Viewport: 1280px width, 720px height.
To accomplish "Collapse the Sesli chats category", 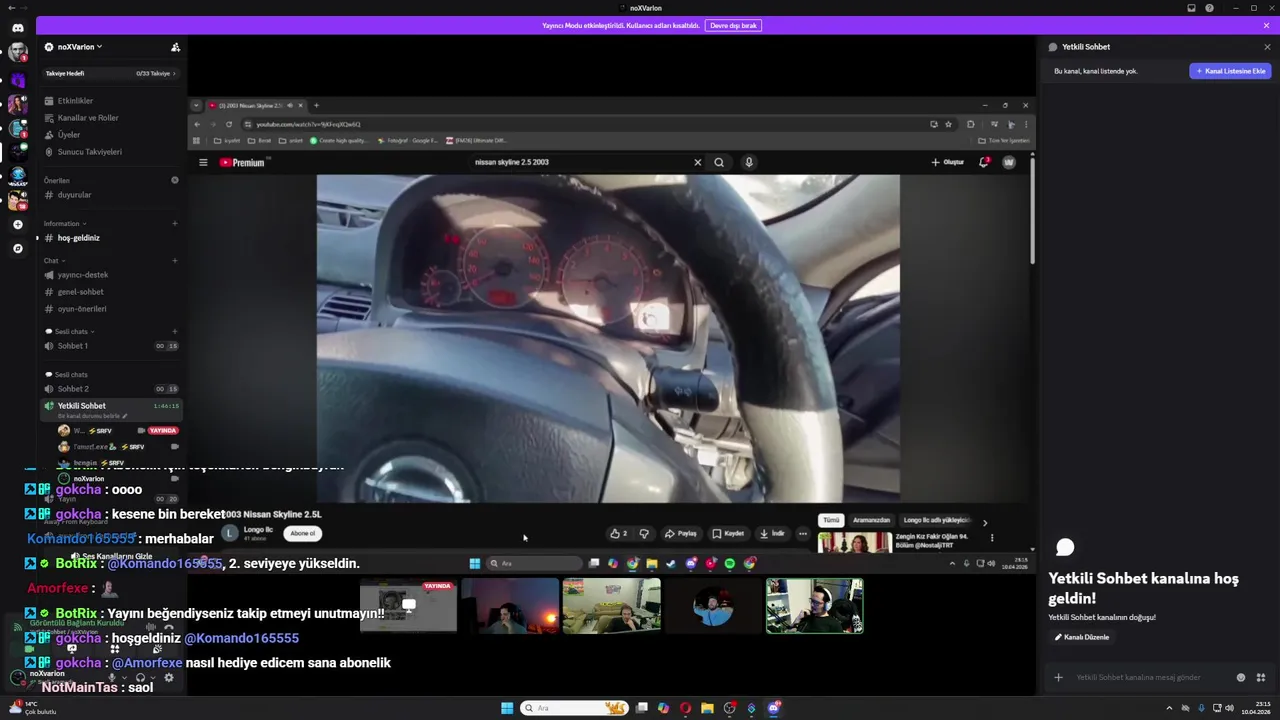I will click(70, 332).
